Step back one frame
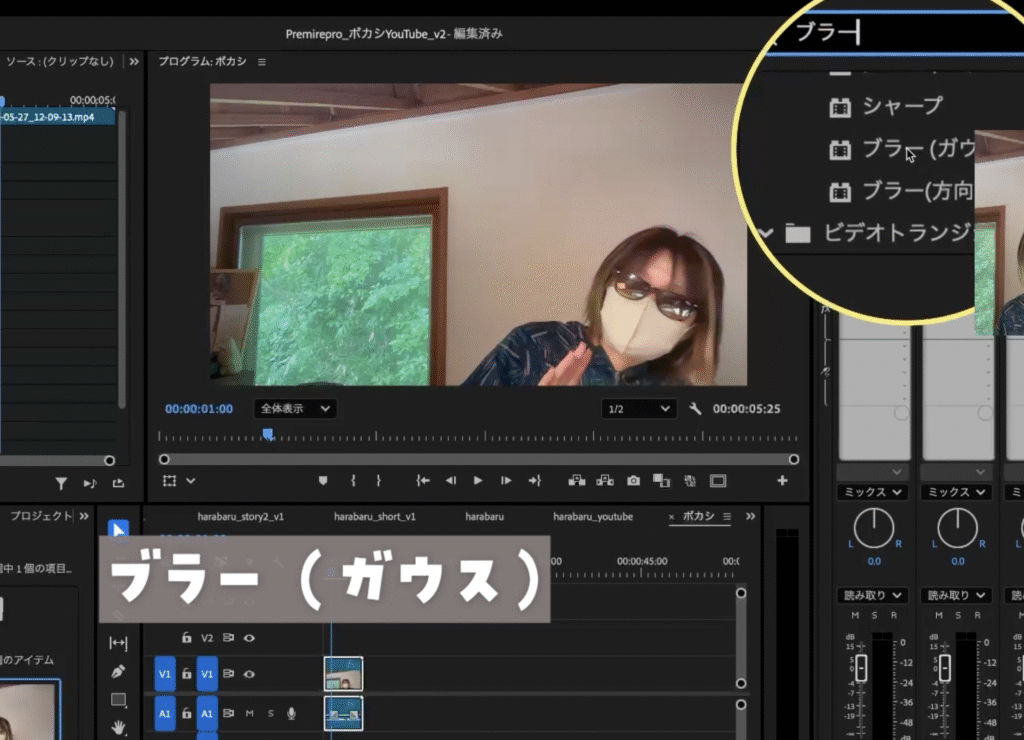The height and width of the screenshot is (740, 1024). (x=451, y=481)
